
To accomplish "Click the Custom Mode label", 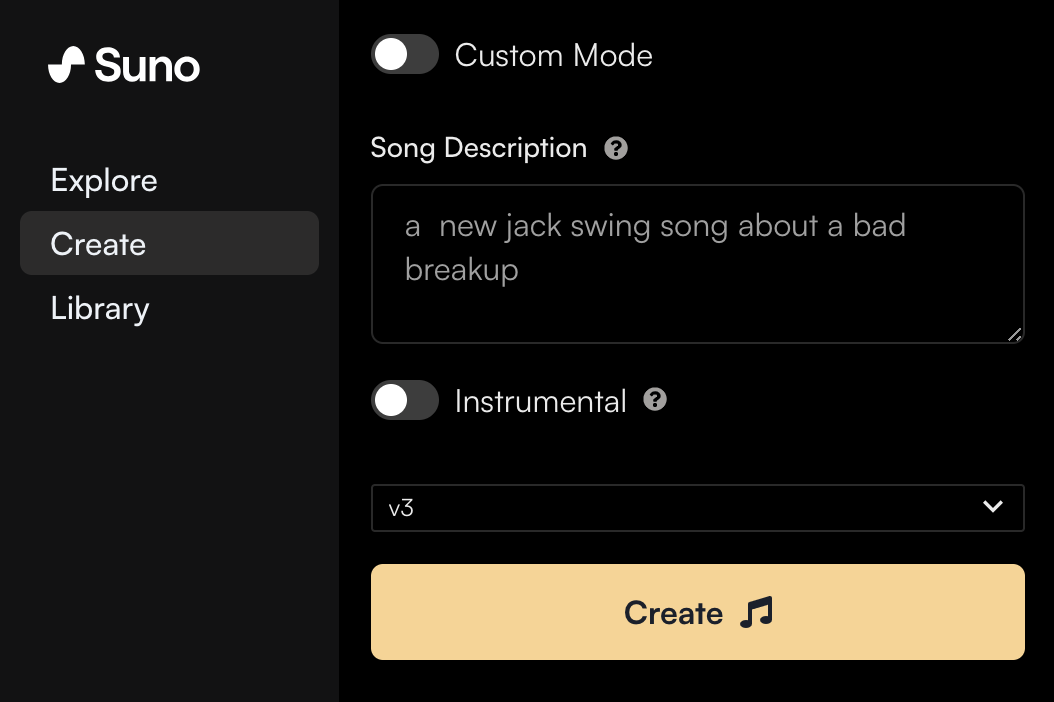I will click(553, 55).
